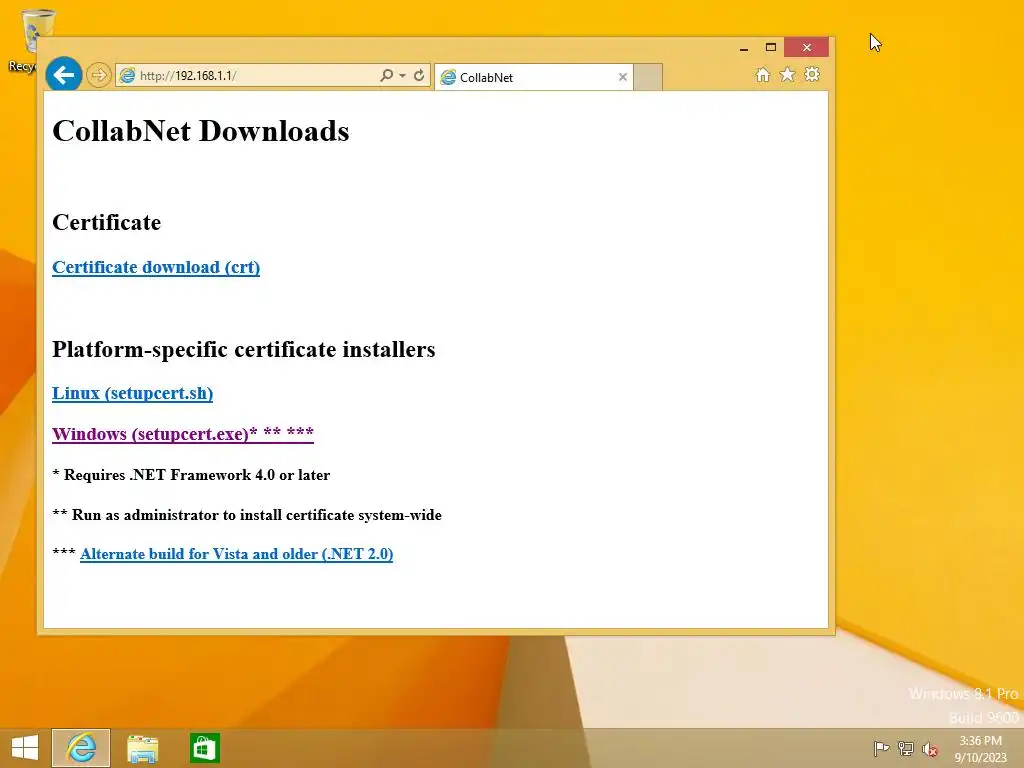Click the page icon in the address bar

pos(127,76)
